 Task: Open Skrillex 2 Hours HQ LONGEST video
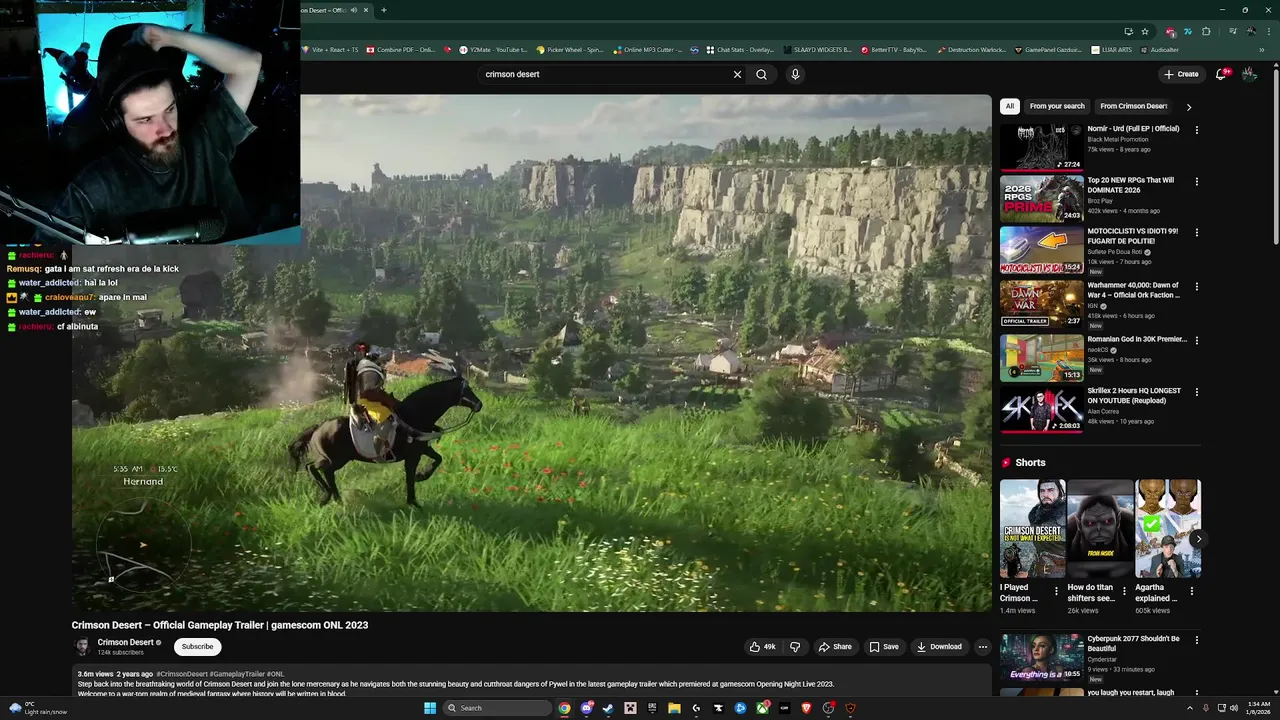[x=1041, y=409]
